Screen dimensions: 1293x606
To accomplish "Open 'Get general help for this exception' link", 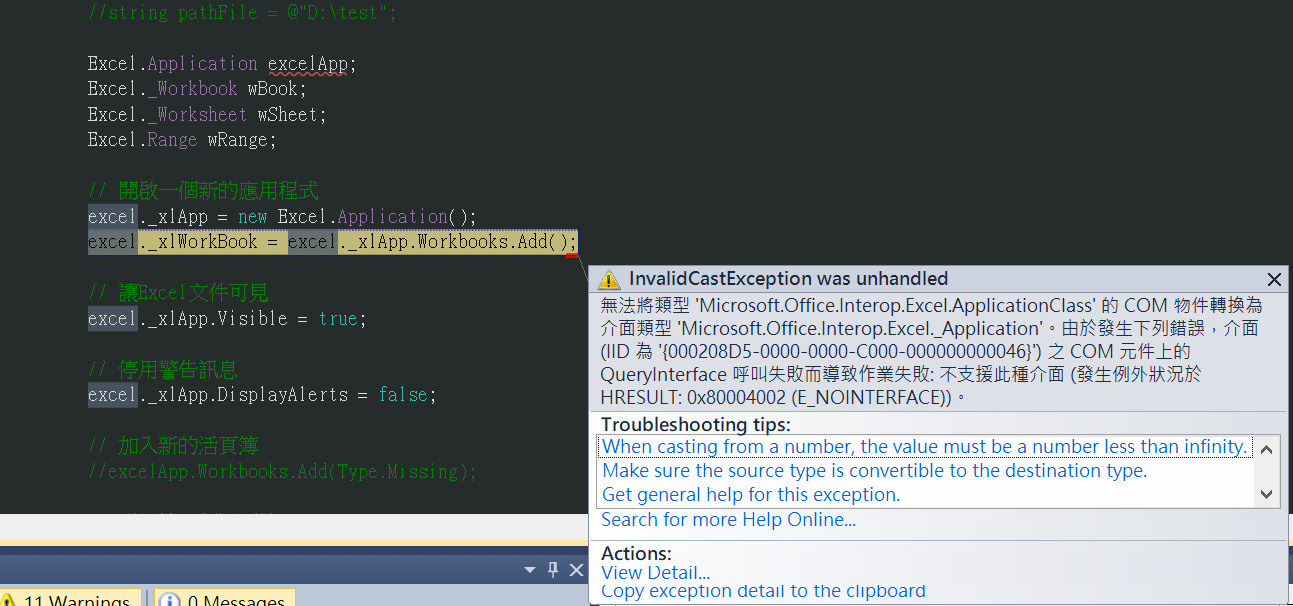I will tap(751, 494).
